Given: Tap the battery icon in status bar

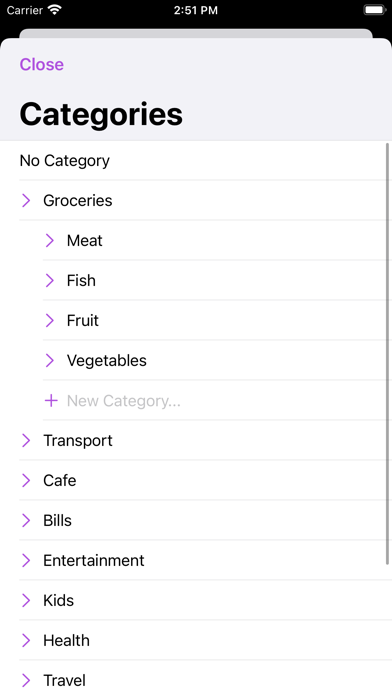Looking at the screenshot, I should click(375, 10).
